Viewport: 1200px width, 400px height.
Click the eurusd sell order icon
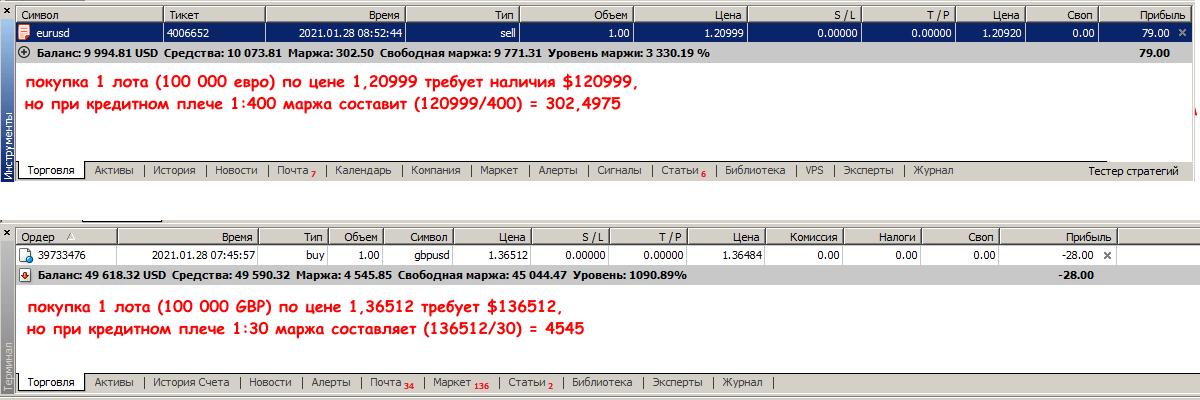point(25,34)
